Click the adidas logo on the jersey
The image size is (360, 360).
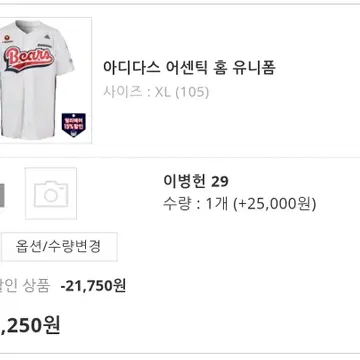pyautogui.click(x=47, y=36)
